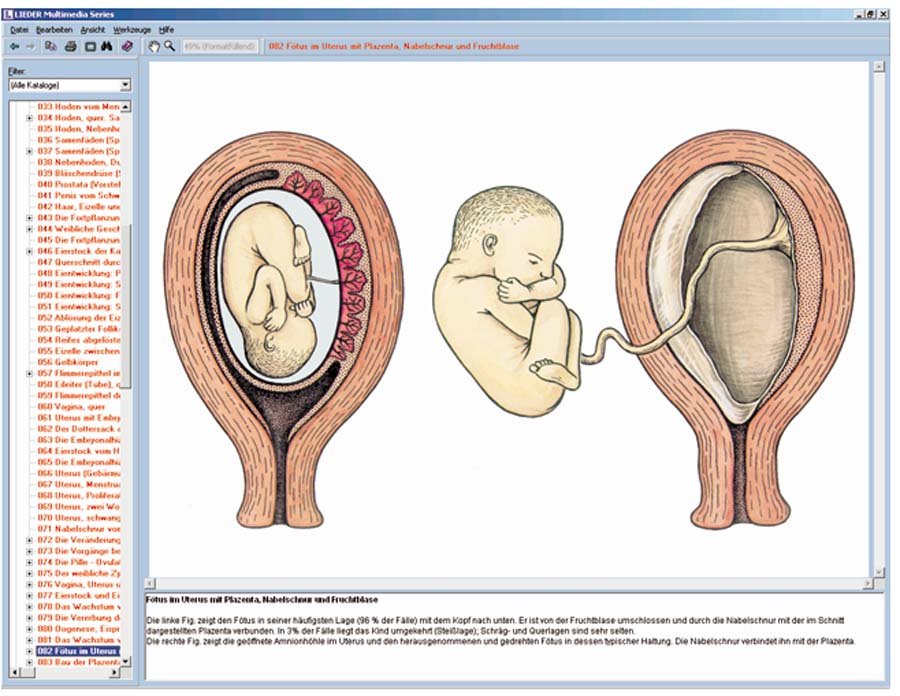Click the book help icon

127,47
